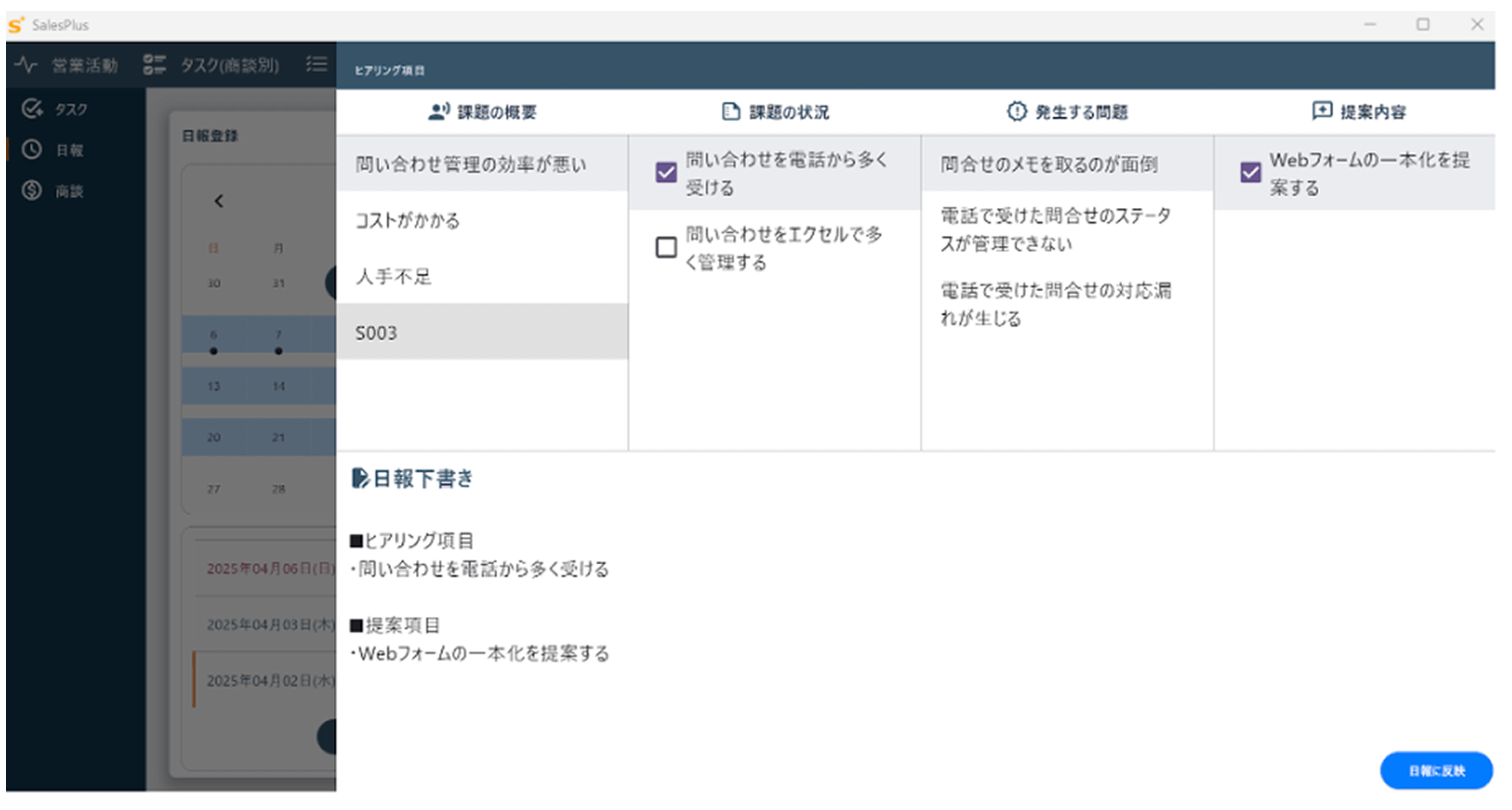Open report entry 2025年04月02日(水)
Image resolution: width=1512 pixels, height=810 pixels.
point(271,681)
